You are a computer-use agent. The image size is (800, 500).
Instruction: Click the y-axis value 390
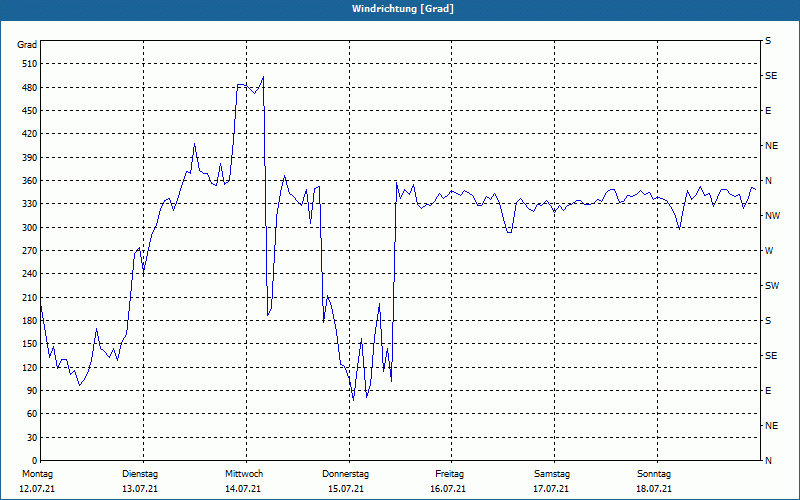pos(30,158)
